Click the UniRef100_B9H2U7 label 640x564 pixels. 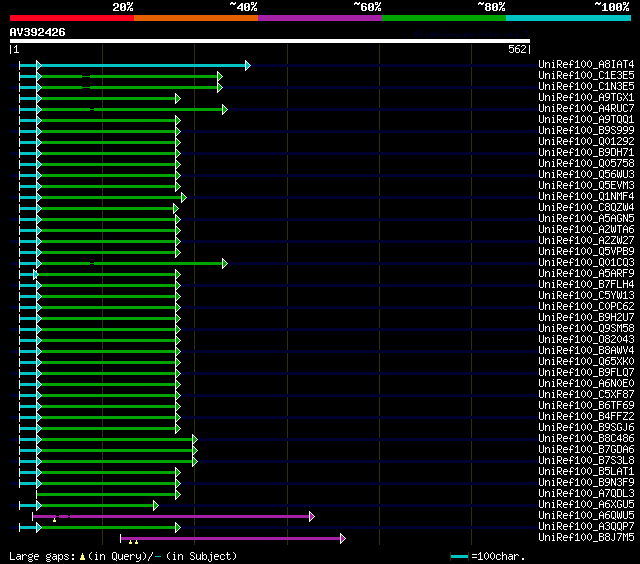click(586, 318)
